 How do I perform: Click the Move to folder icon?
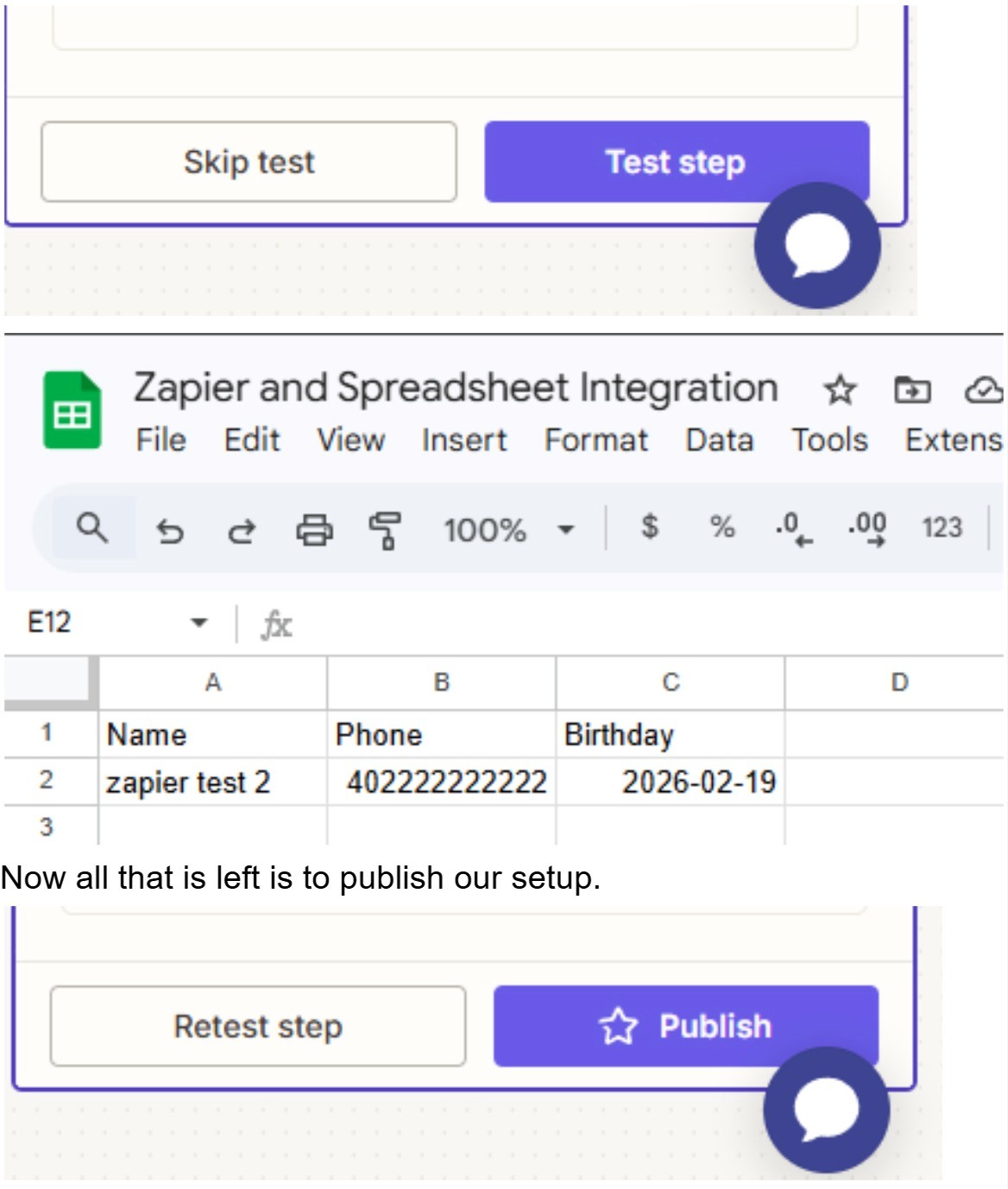pyautogui.click(x=911, y=390)
